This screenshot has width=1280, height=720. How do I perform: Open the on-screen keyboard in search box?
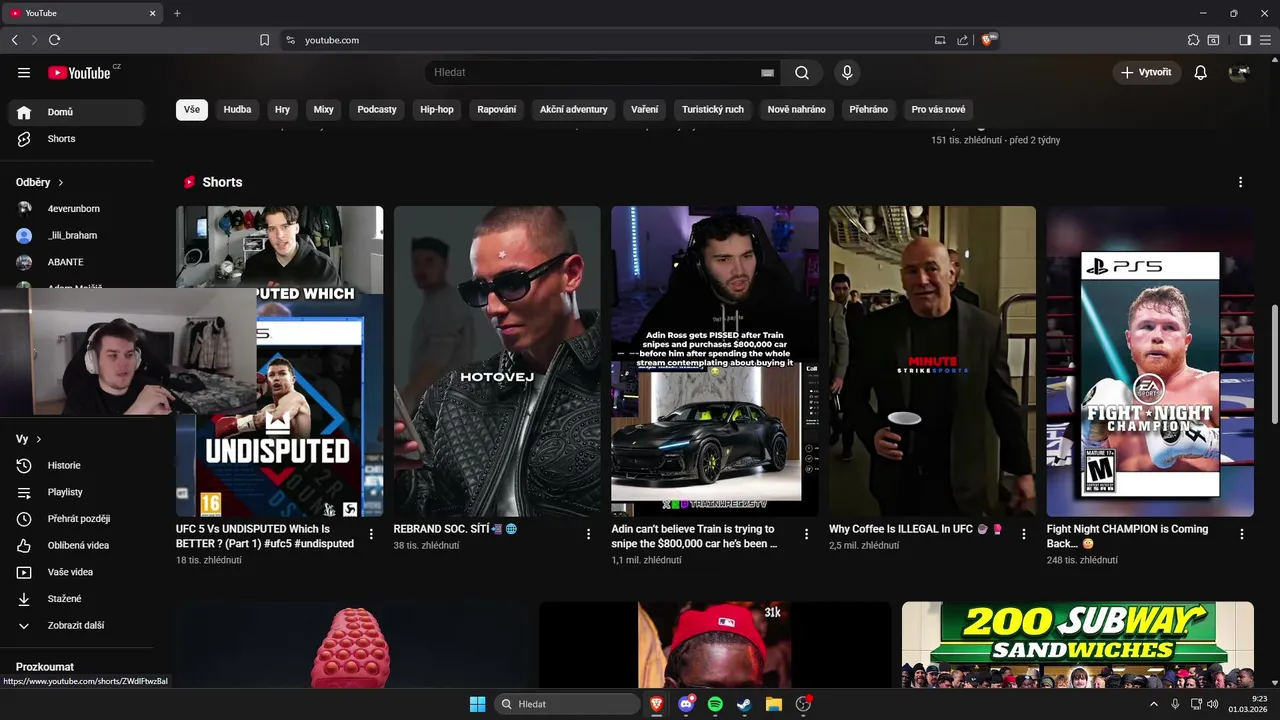pyautogui.click(x=767, y=73)
